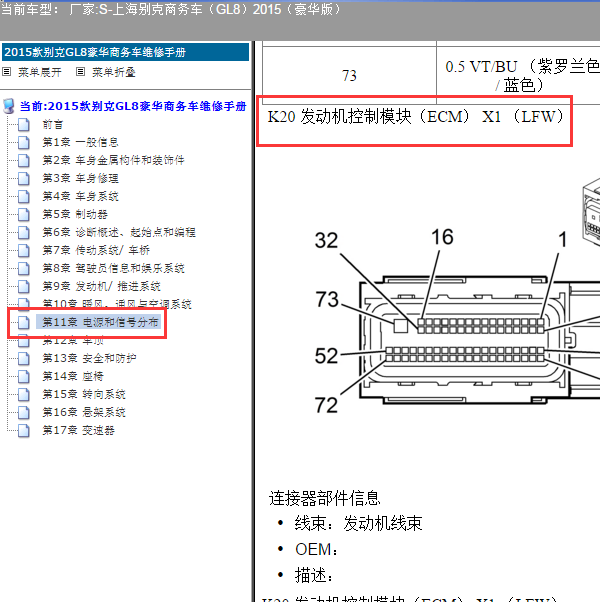Select 第4章 车身系统
The image size is (600, 602).
80,197
